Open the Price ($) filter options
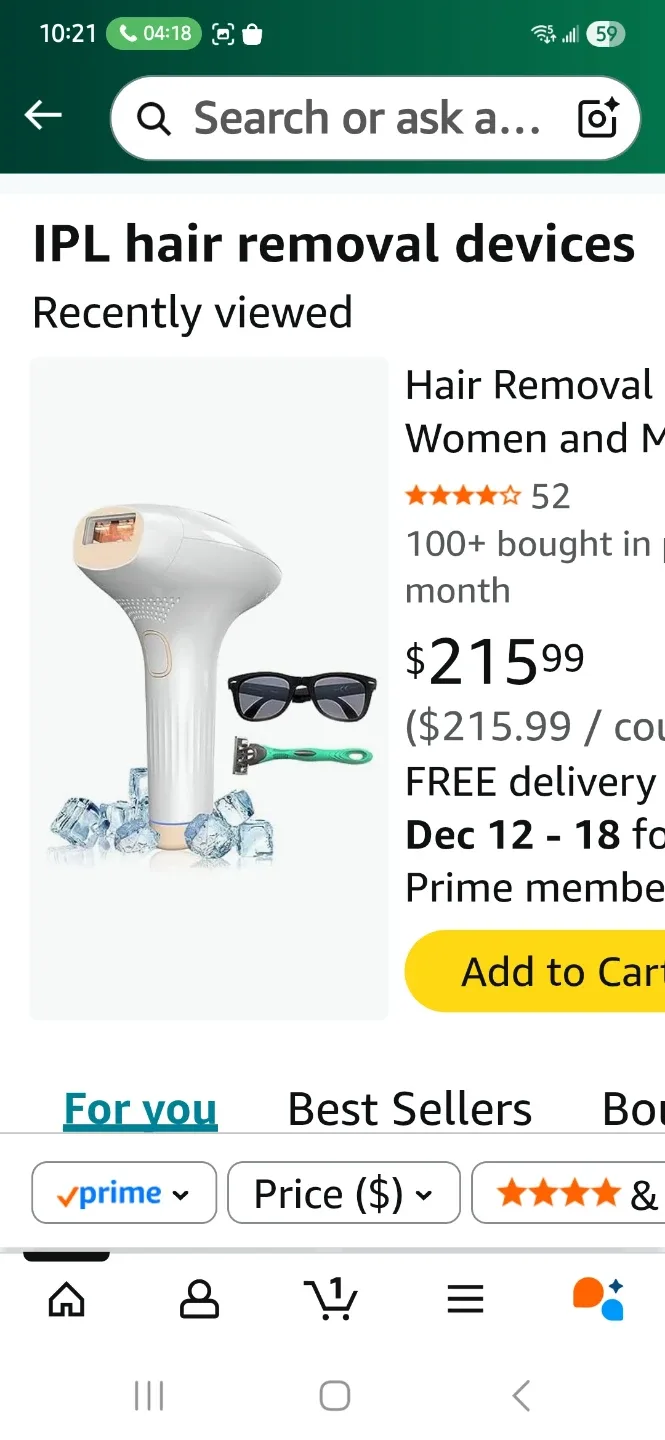The height and width of the screenshot is (1440, 665). (x=343, y=1192)
